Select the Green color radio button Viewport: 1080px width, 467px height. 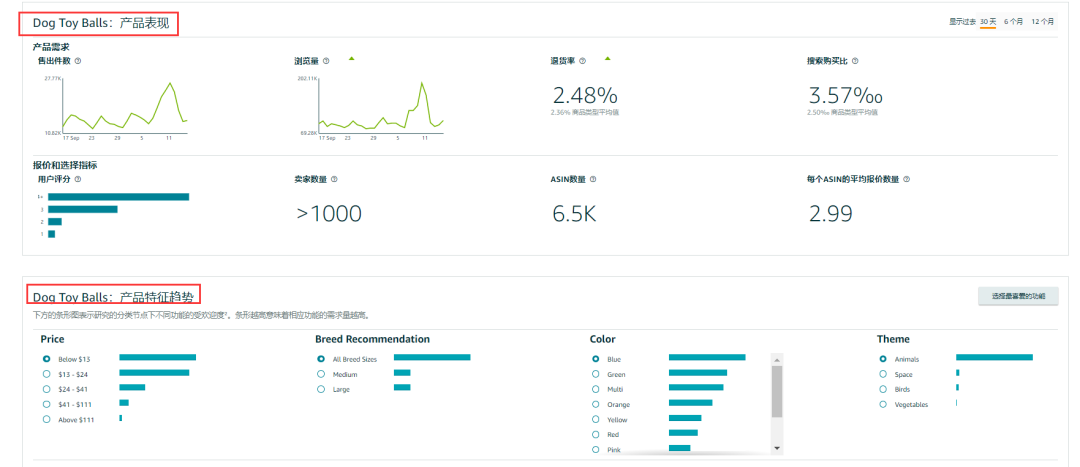(596, 373)
